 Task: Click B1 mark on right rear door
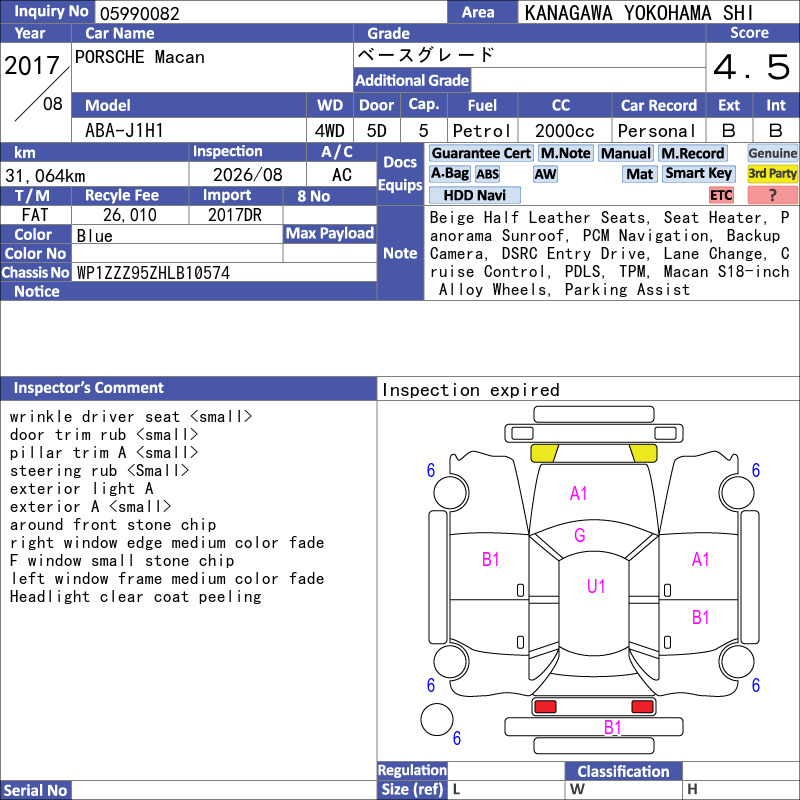click(701, 617)
